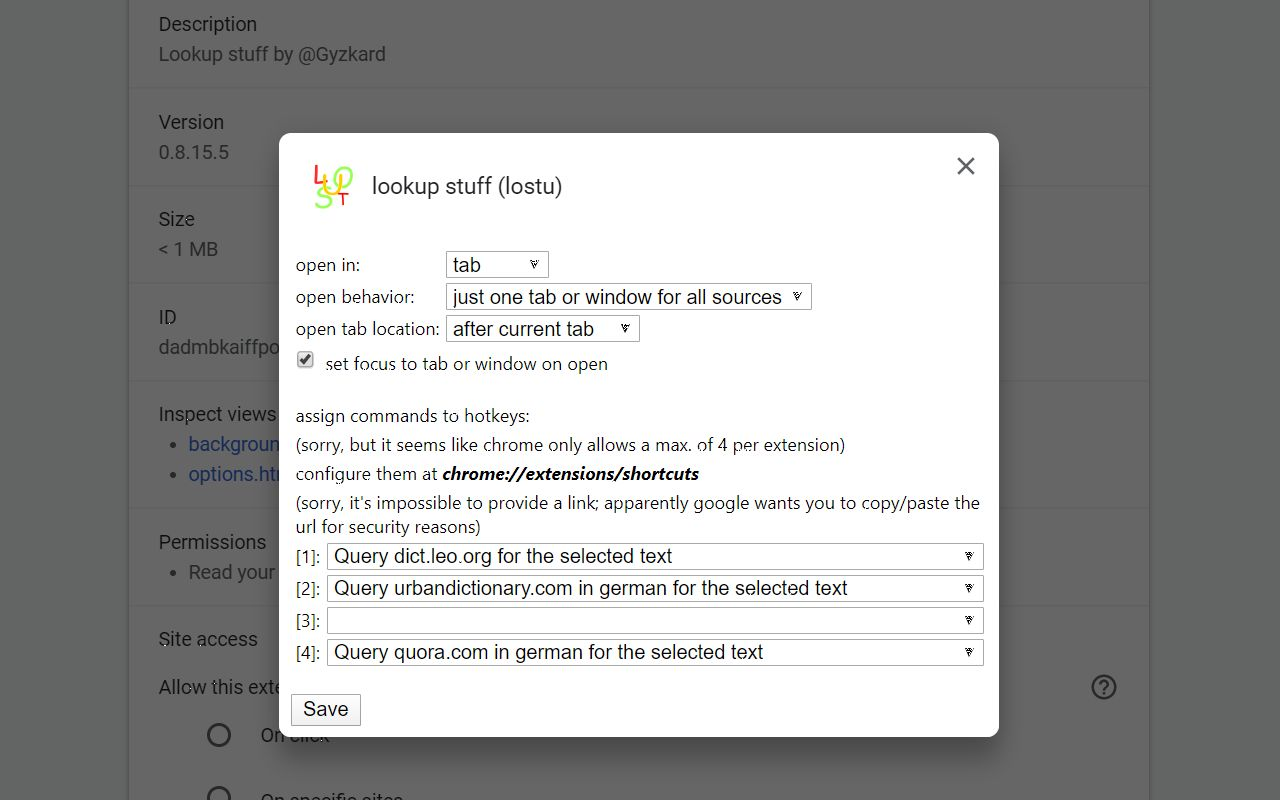Click the chrome://extensions/shortcuts text
This screenshot has width=1280, height=800.
tap(571, 474)
